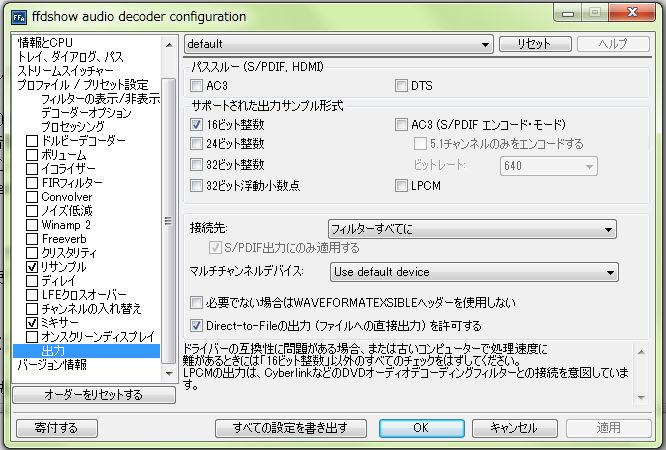
Task: Click the tree list scrollbar thumb
Action: point(169,221)
